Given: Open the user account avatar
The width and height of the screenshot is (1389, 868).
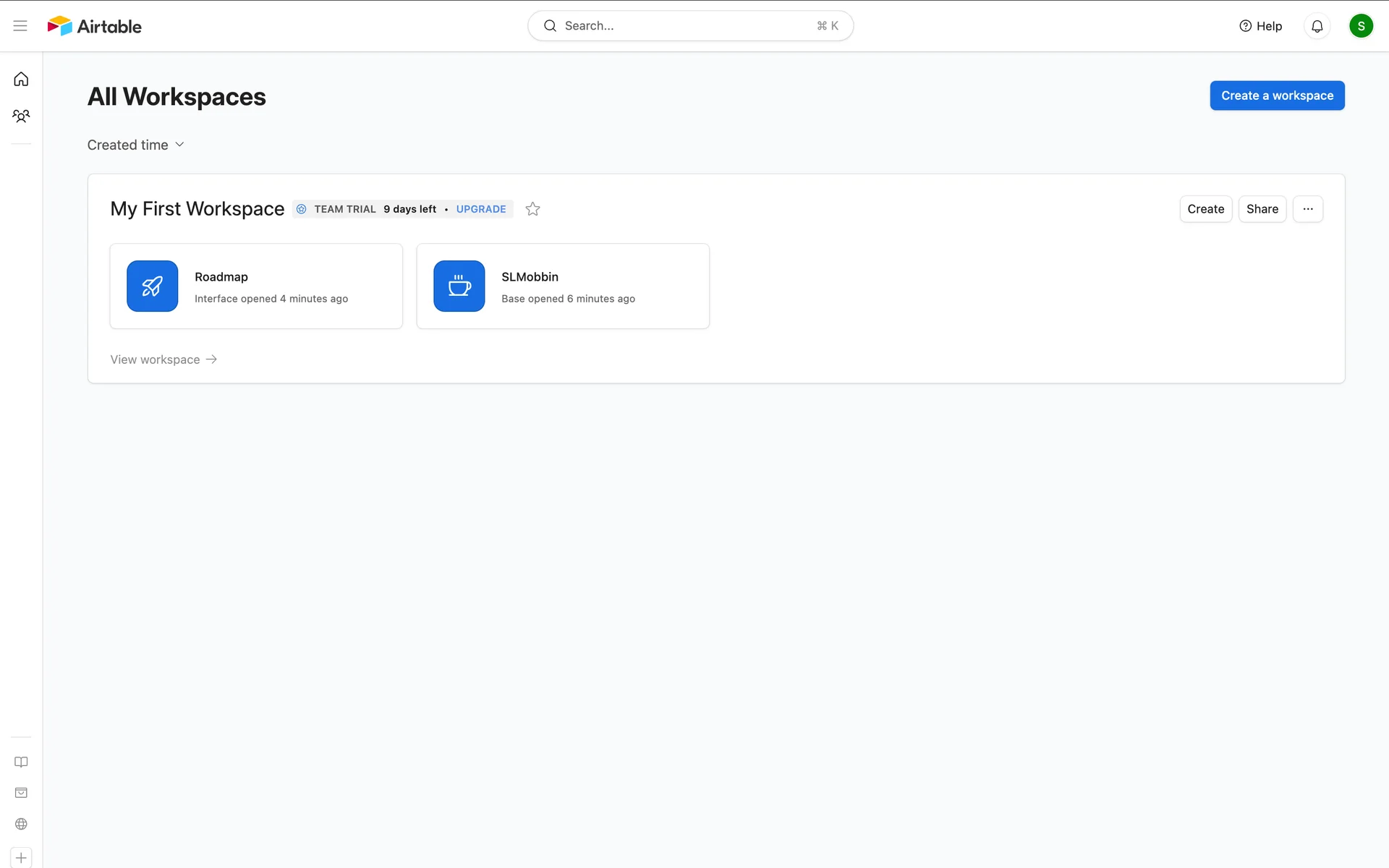Looking at the screenshot, I should [1360, 26].
